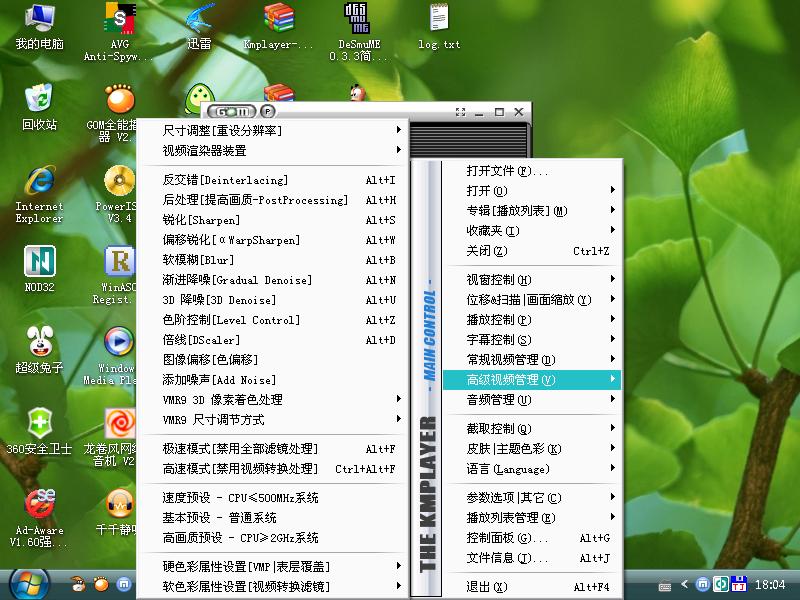Viewport: 800px width, 600px height.
Task: Show hidden tray icons arrow
Action: click(x=684, y=584)
